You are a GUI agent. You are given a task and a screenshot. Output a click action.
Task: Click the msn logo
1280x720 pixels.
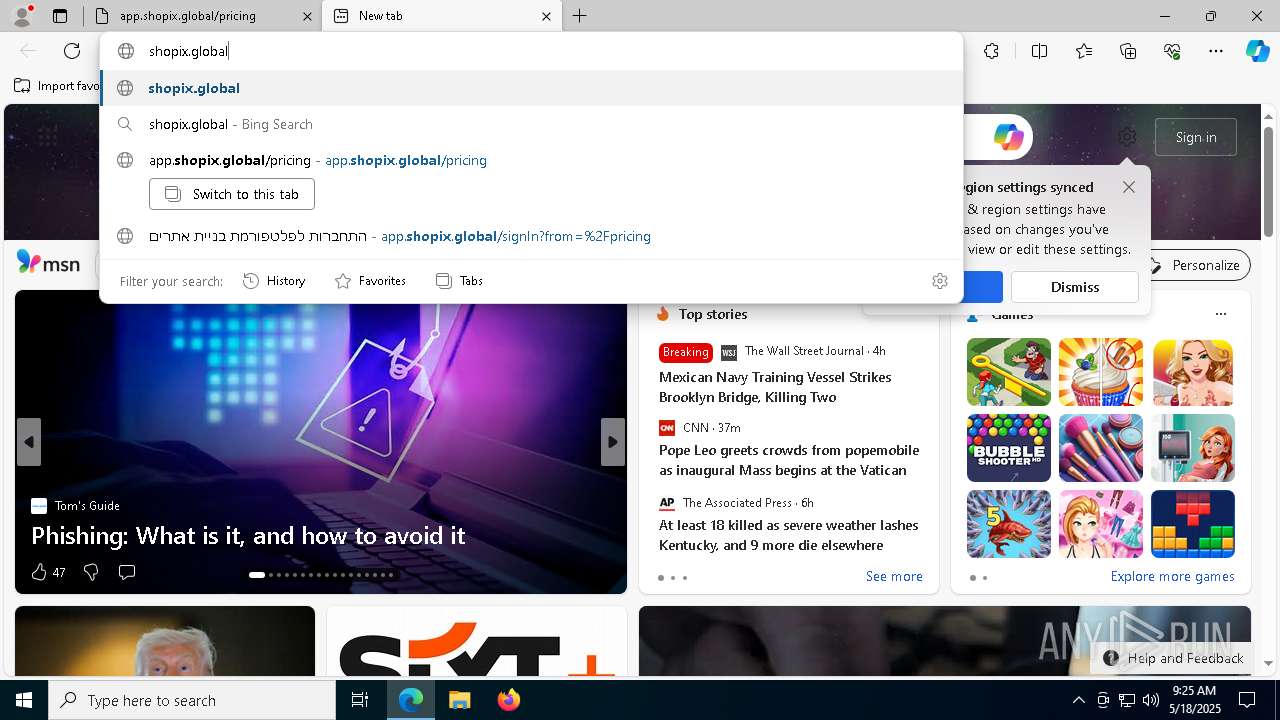49,263
